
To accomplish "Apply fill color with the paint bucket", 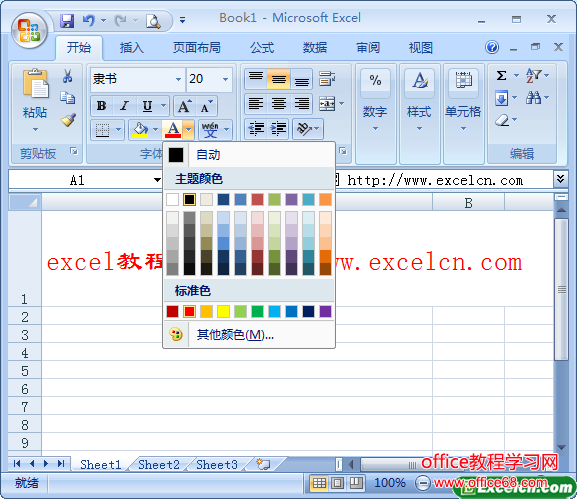I will point(140,130).
